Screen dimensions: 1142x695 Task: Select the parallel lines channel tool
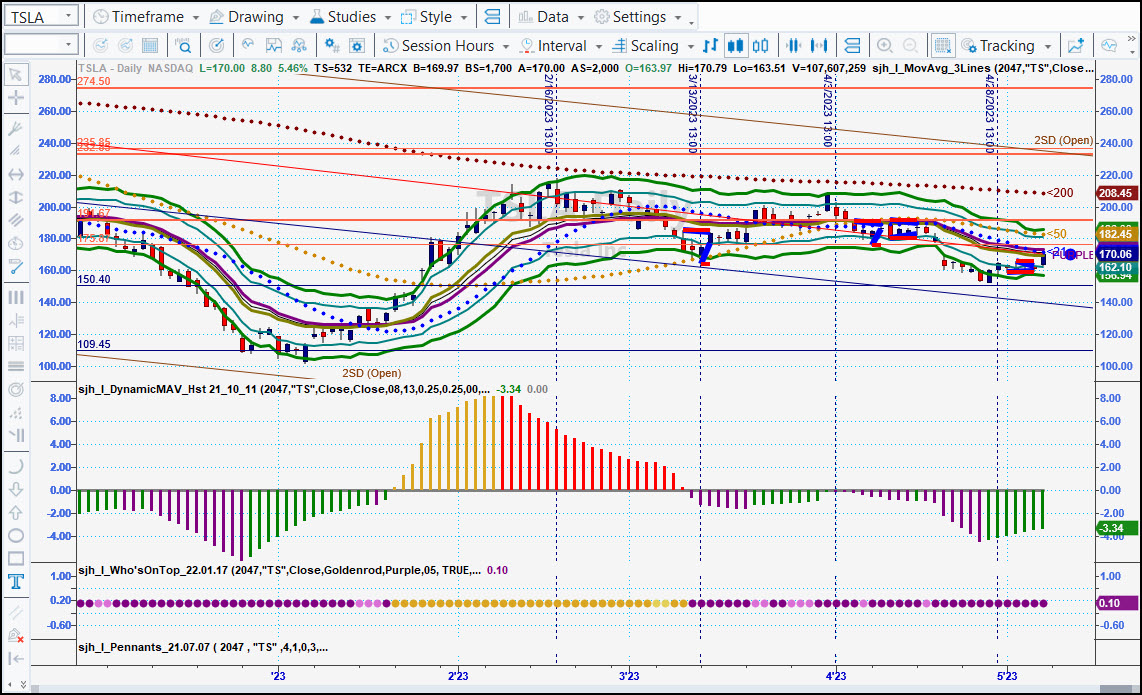point(15,220)
